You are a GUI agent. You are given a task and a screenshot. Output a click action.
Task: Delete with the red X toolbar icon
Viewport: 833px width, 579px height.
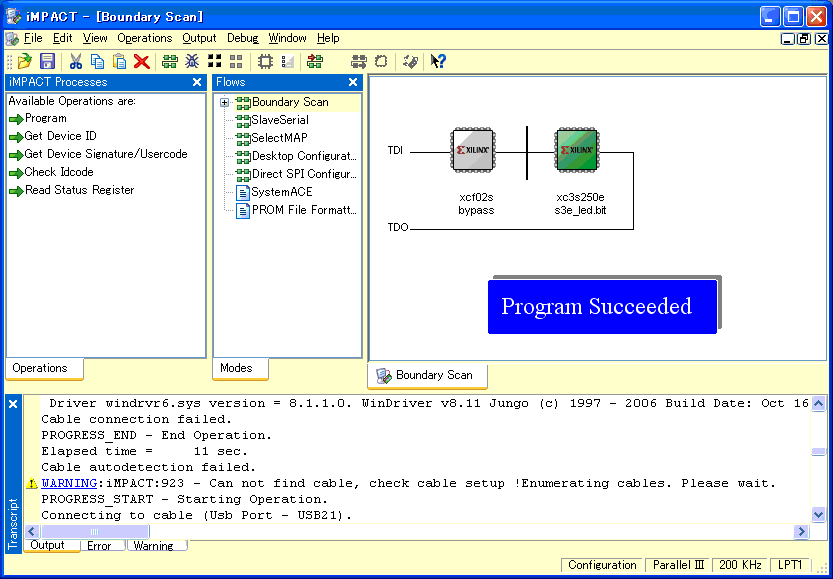(x=141, y=62)
